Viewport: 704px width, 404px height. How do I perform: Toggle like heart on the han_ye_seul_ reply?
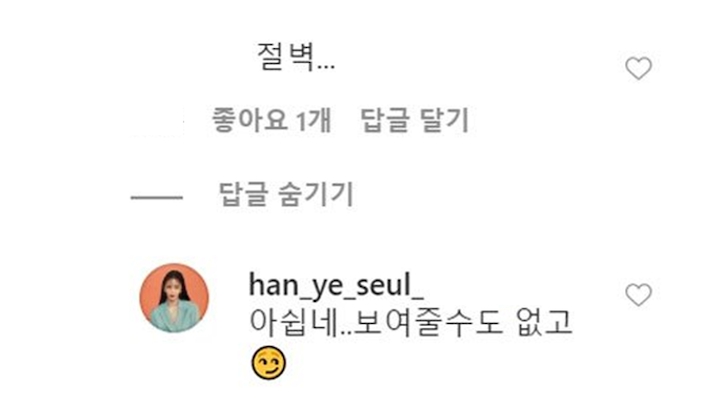[x=638, y=294]
